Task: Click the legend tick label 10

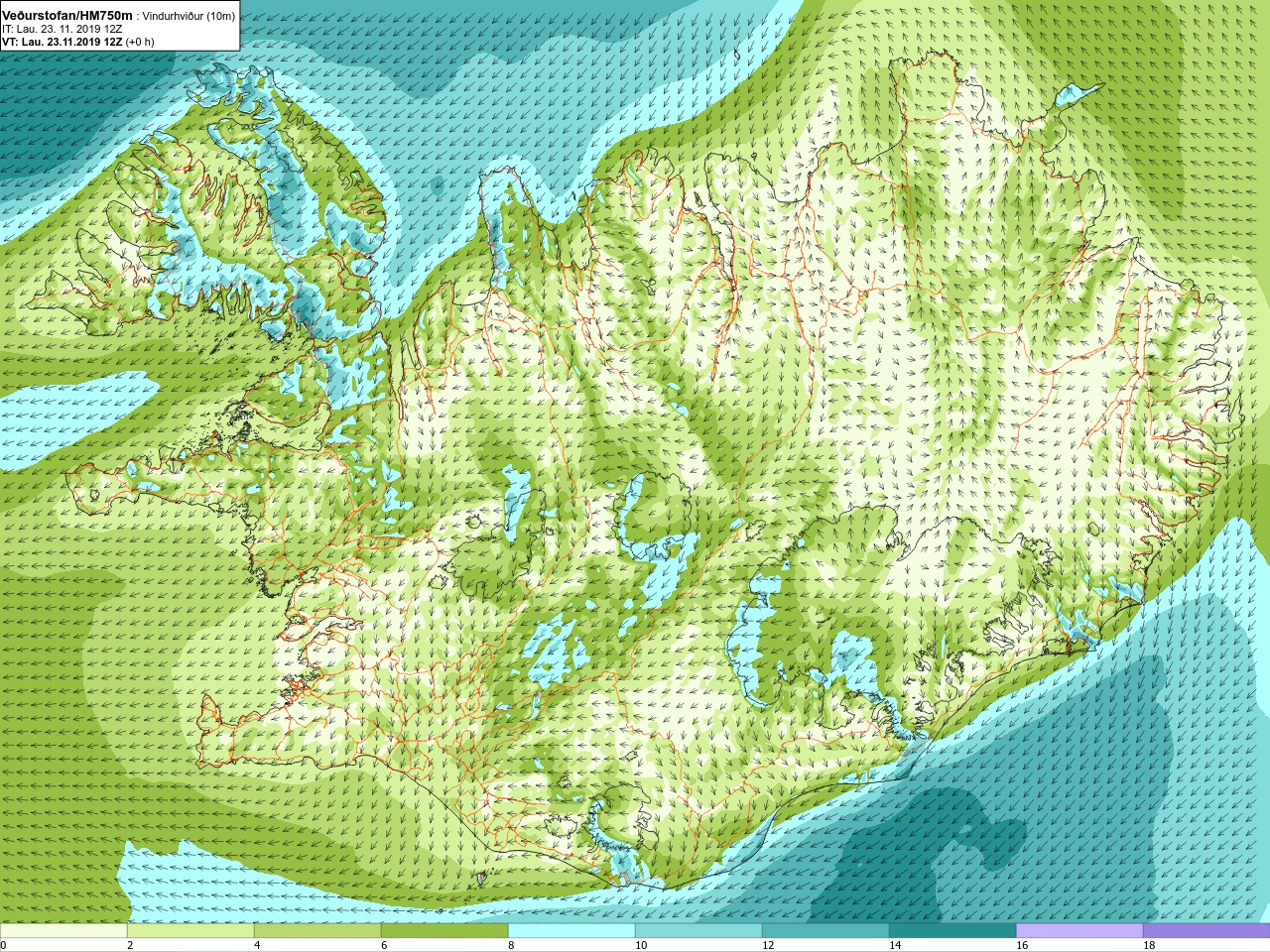Action: (641, 945)
